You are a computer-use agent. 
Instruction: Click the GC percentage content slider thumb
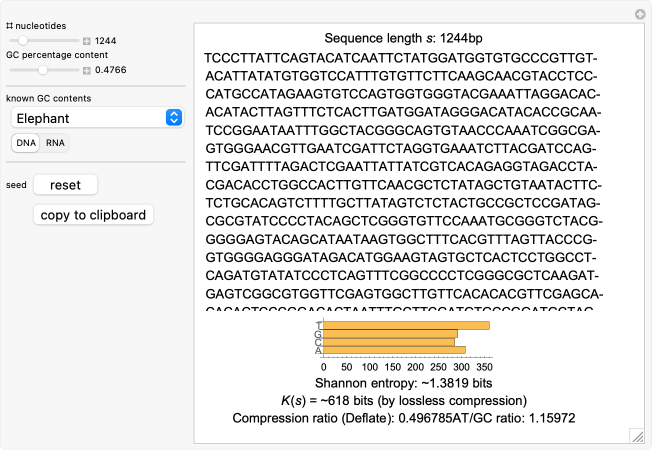click(43, 71)
